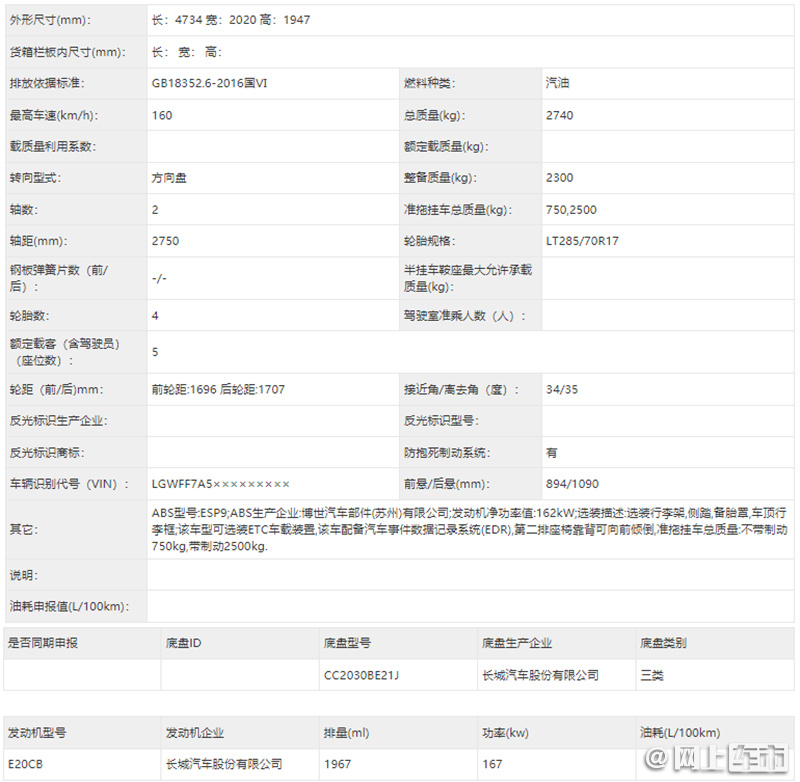Image resolution: width=800 pixels, height=782 pixels.
Task: Click the 轮胎规格 label
Action: 429,241
